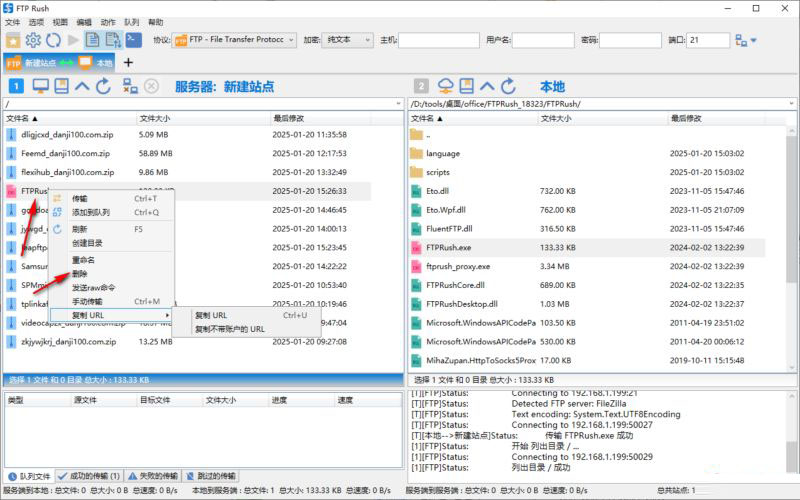Click the port field showing 21

[x=708, y=40]
